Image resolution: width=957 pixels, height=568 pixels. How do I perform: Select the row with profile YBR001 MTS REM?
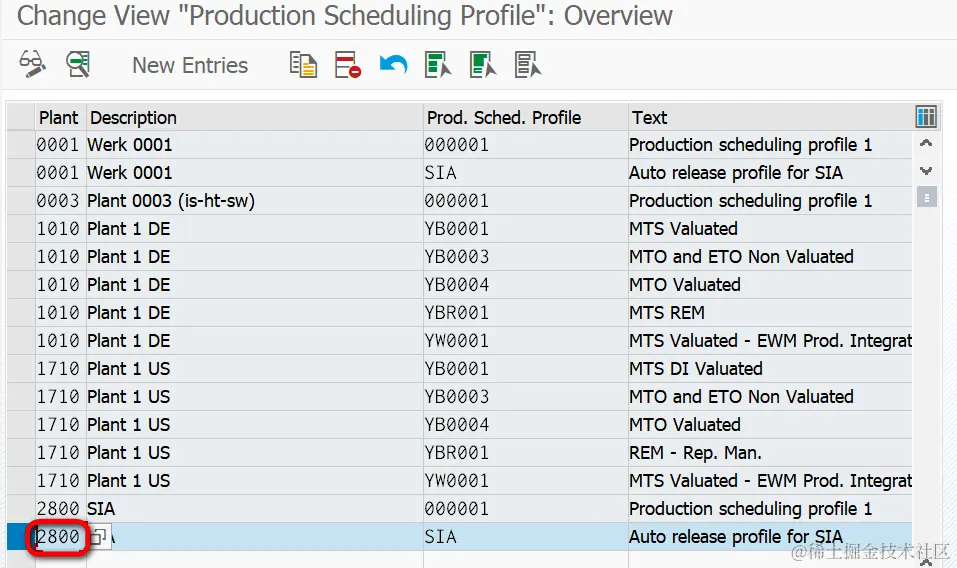[x=20, y=313]
